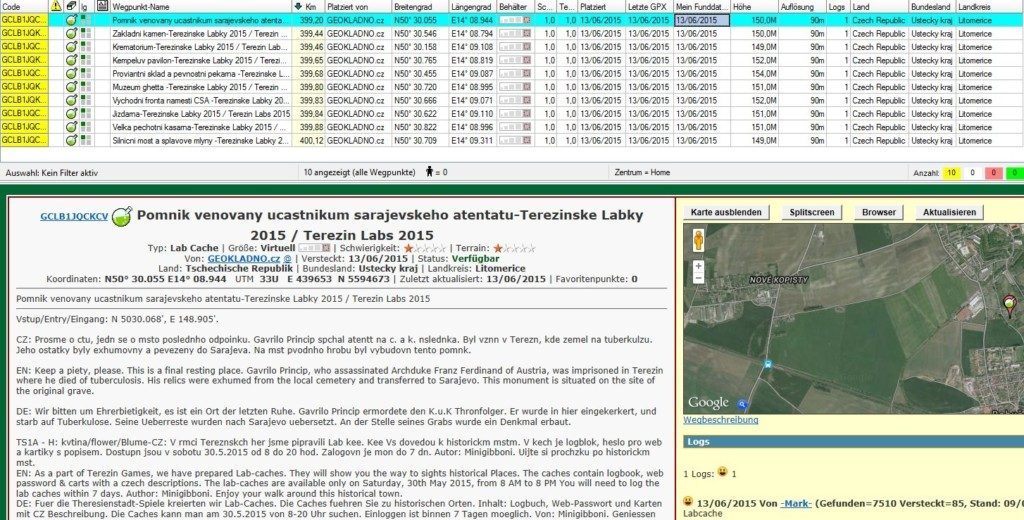The width and height of the screenshot is (1024, 520).
Task: Open the GEOKLADNO.cz owner link
Action: [x=244, y=258]
